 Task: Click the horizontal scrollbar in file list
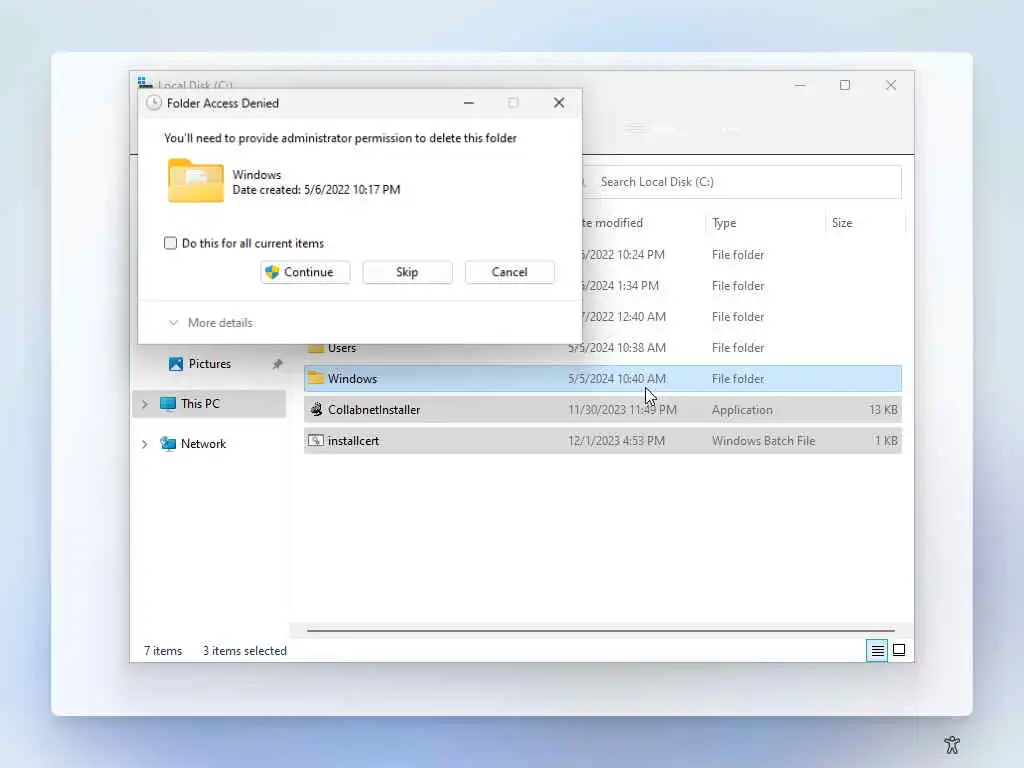[600, 631]
